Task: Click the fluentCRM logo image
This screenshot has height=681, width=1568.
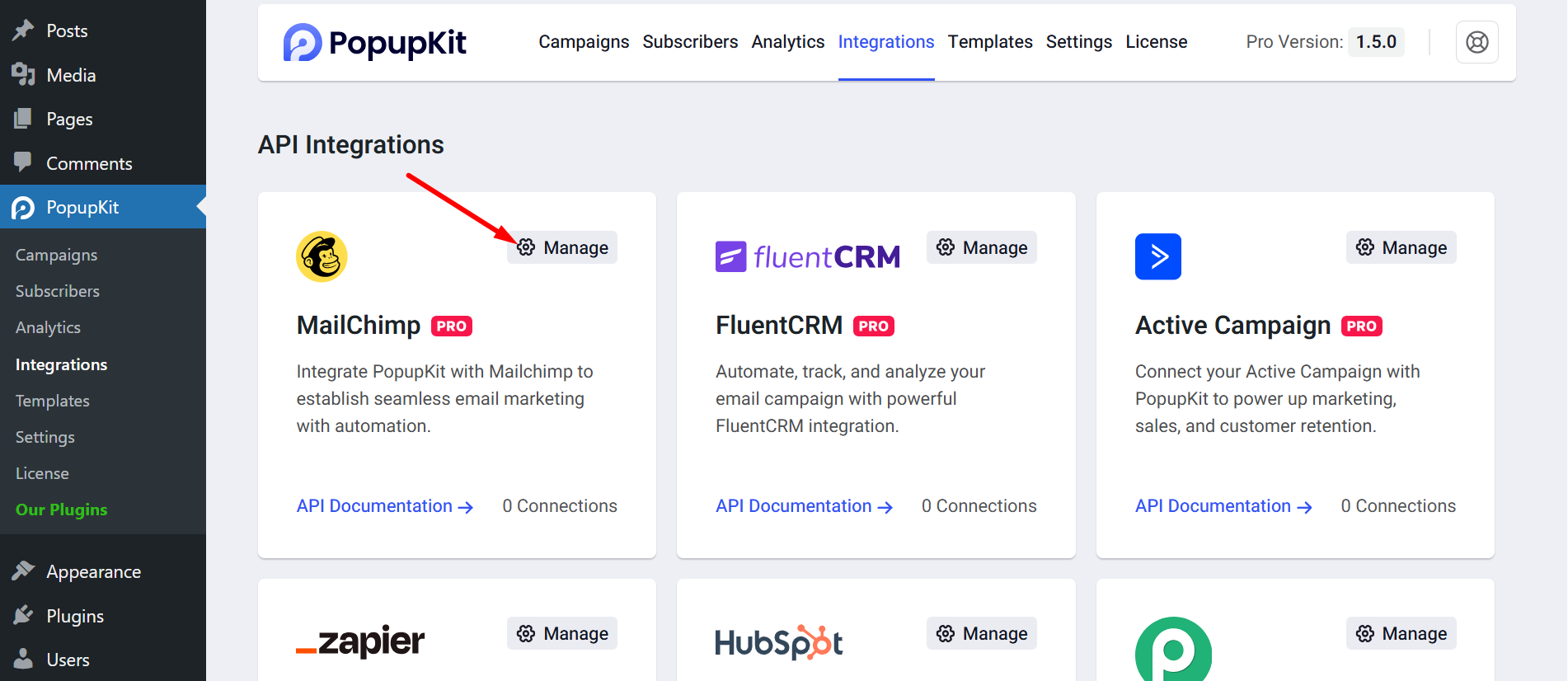Action: [808, 256]
